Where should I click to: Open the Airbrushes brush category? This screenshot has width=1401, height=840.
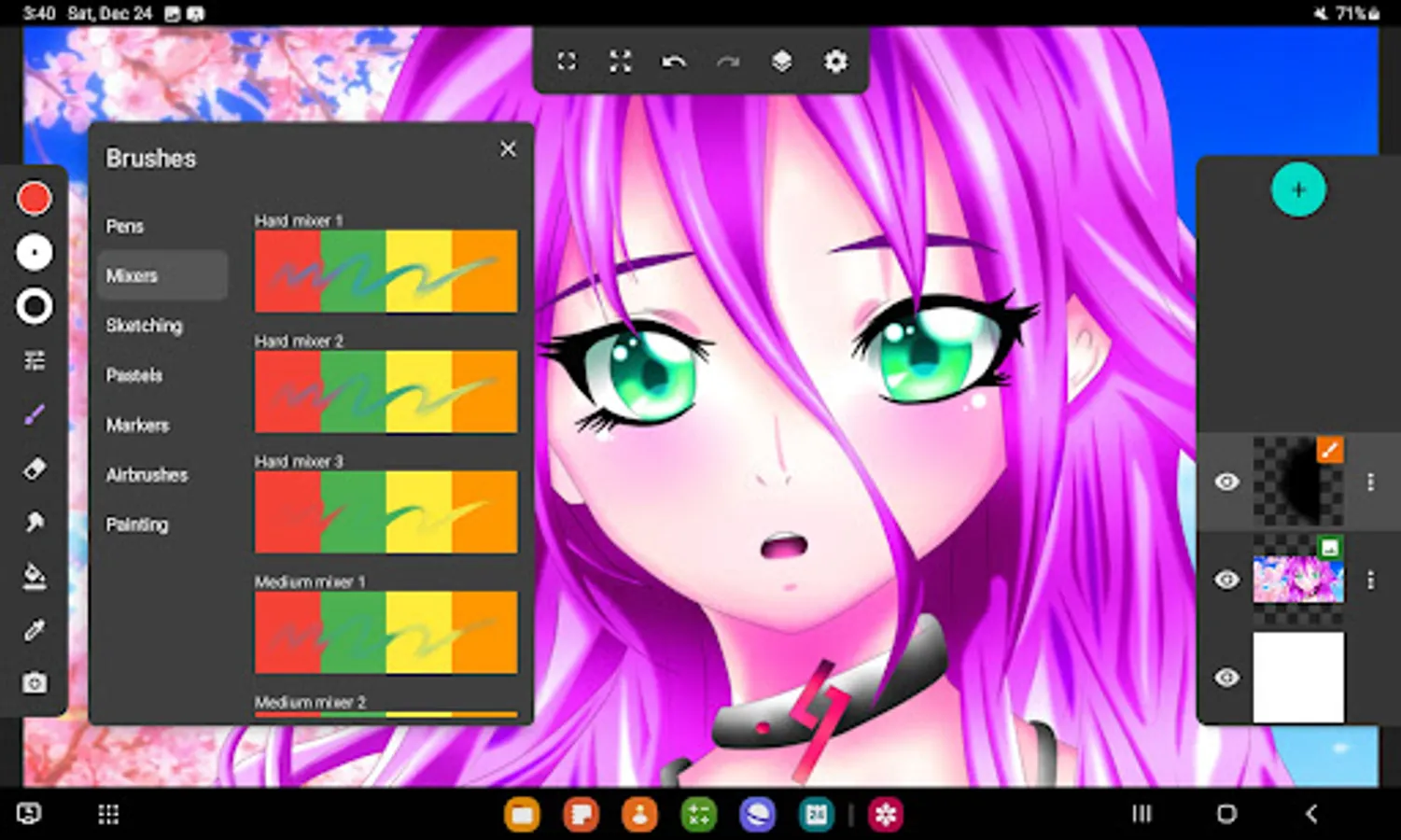click(147, 475)
